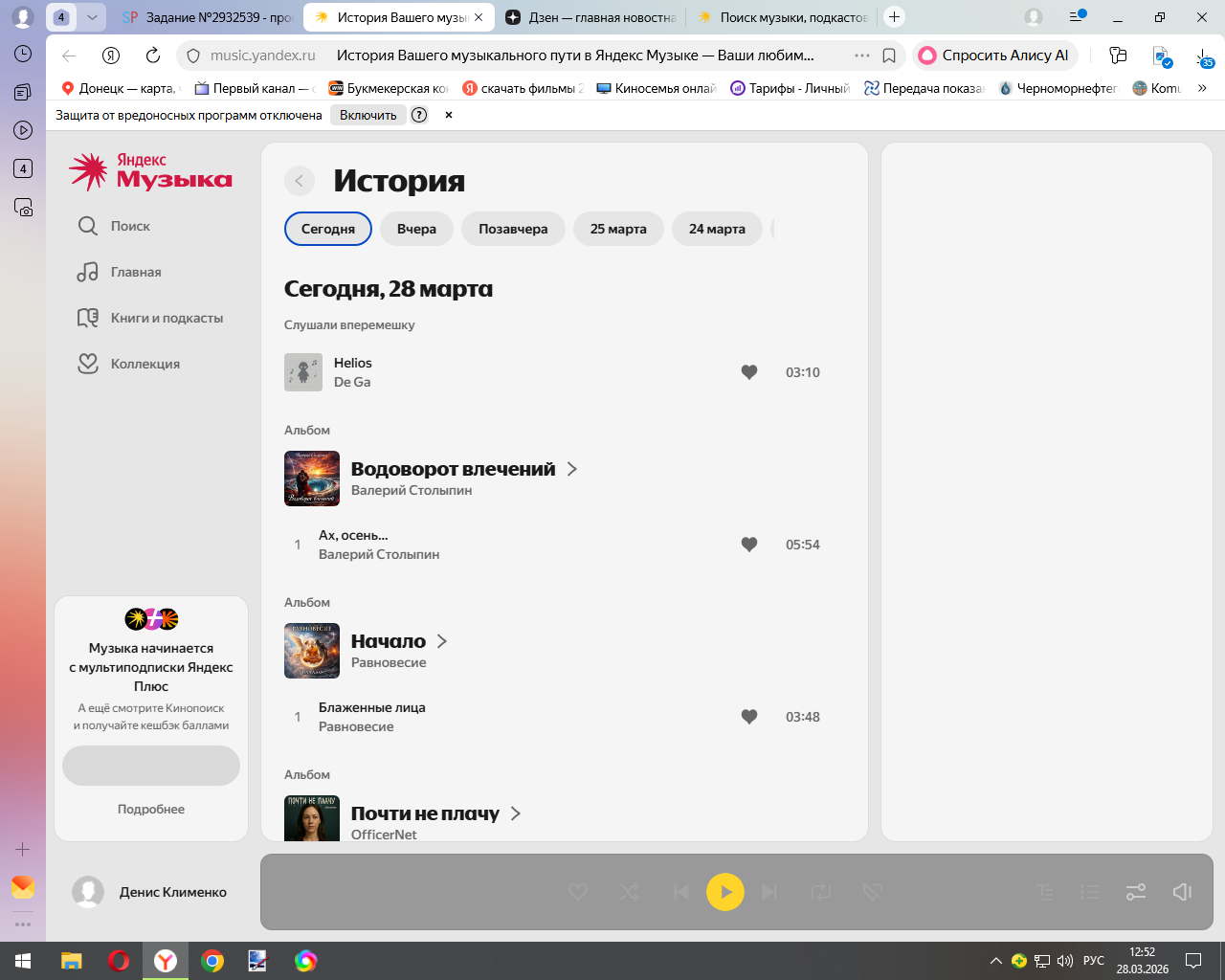The image size is (1225, 980).
Task: Toggle like on Блаженные лица track
Action: pos(749,717)
